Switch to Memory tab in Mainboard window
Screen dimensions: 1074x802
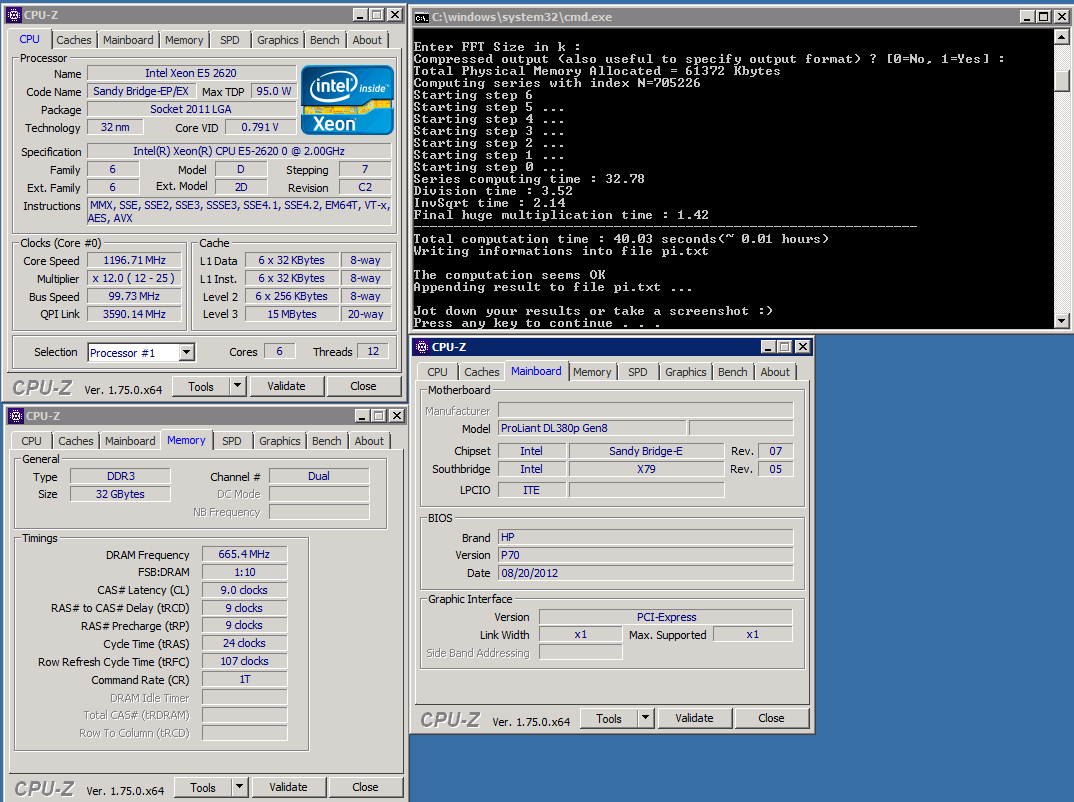(x=592, y=372)
